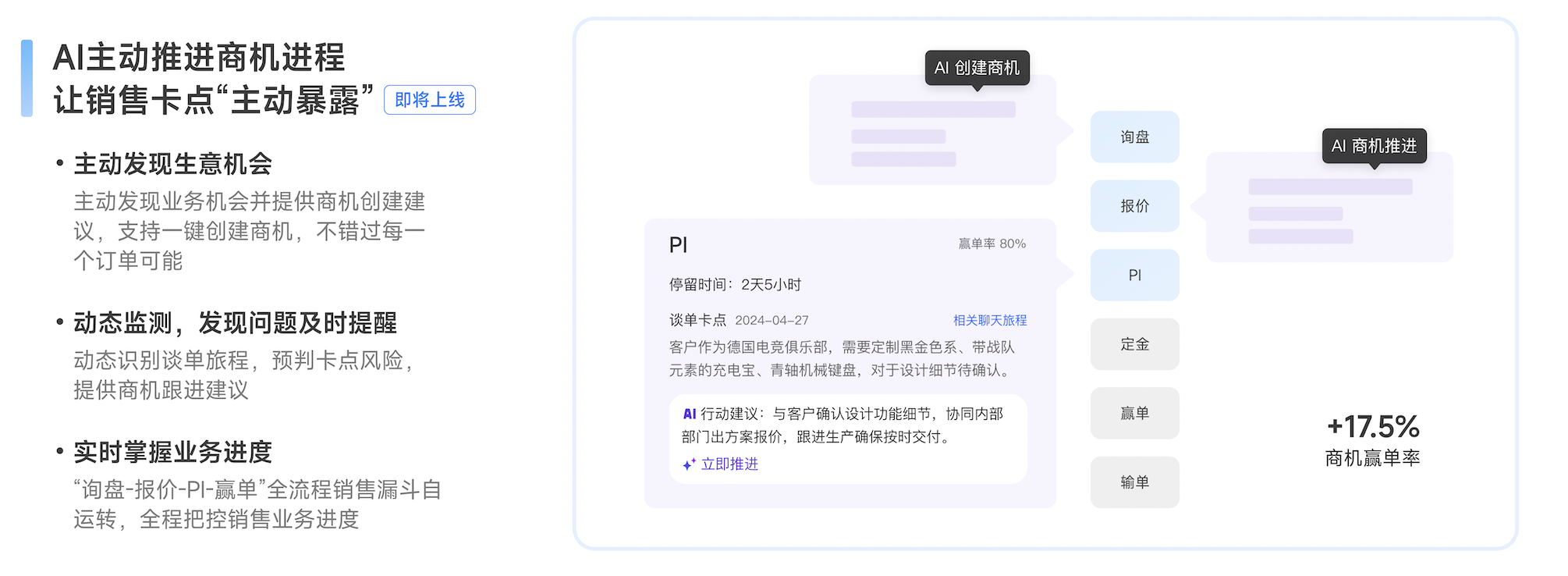Screen dimensions: 1568x576
Task: Click the 赢单率 80% label
Action: tap(992, 244)
